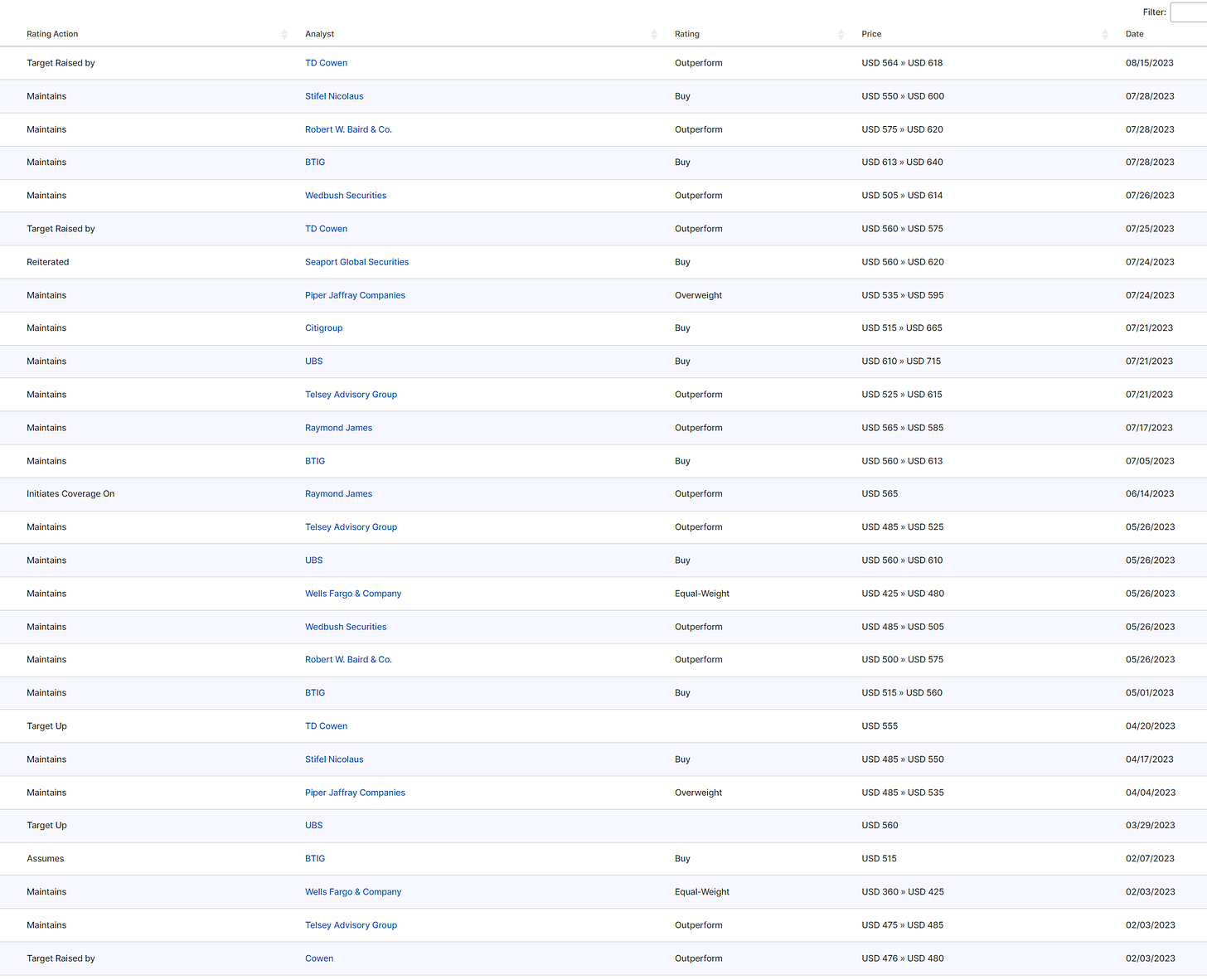Screen dimensions: 1207x980
Task: Open TD Cowen link dated 04/20/2023
Action: [x=326, y=726]
